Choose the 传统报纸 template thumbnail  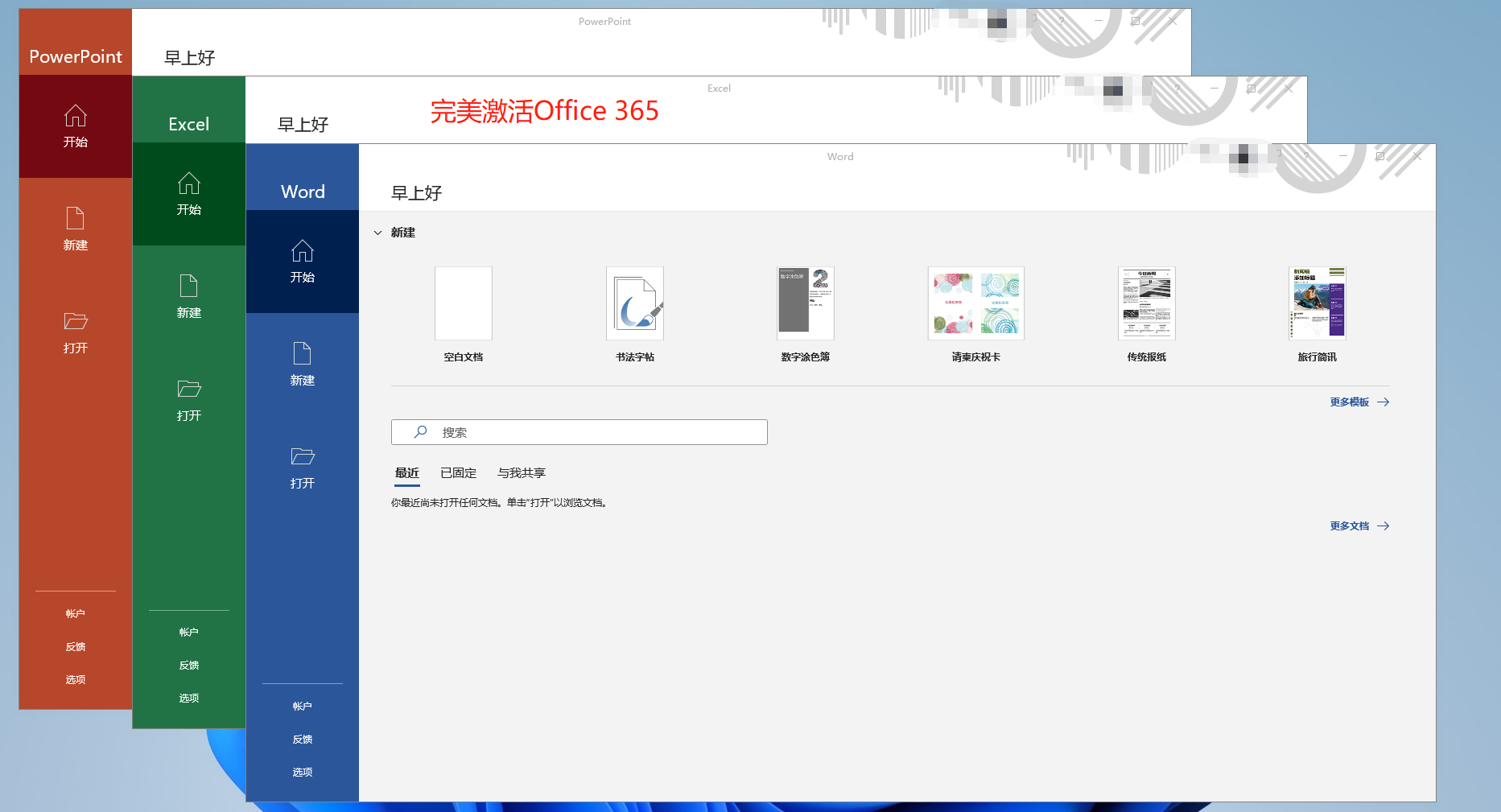(x=1146, y=303)
